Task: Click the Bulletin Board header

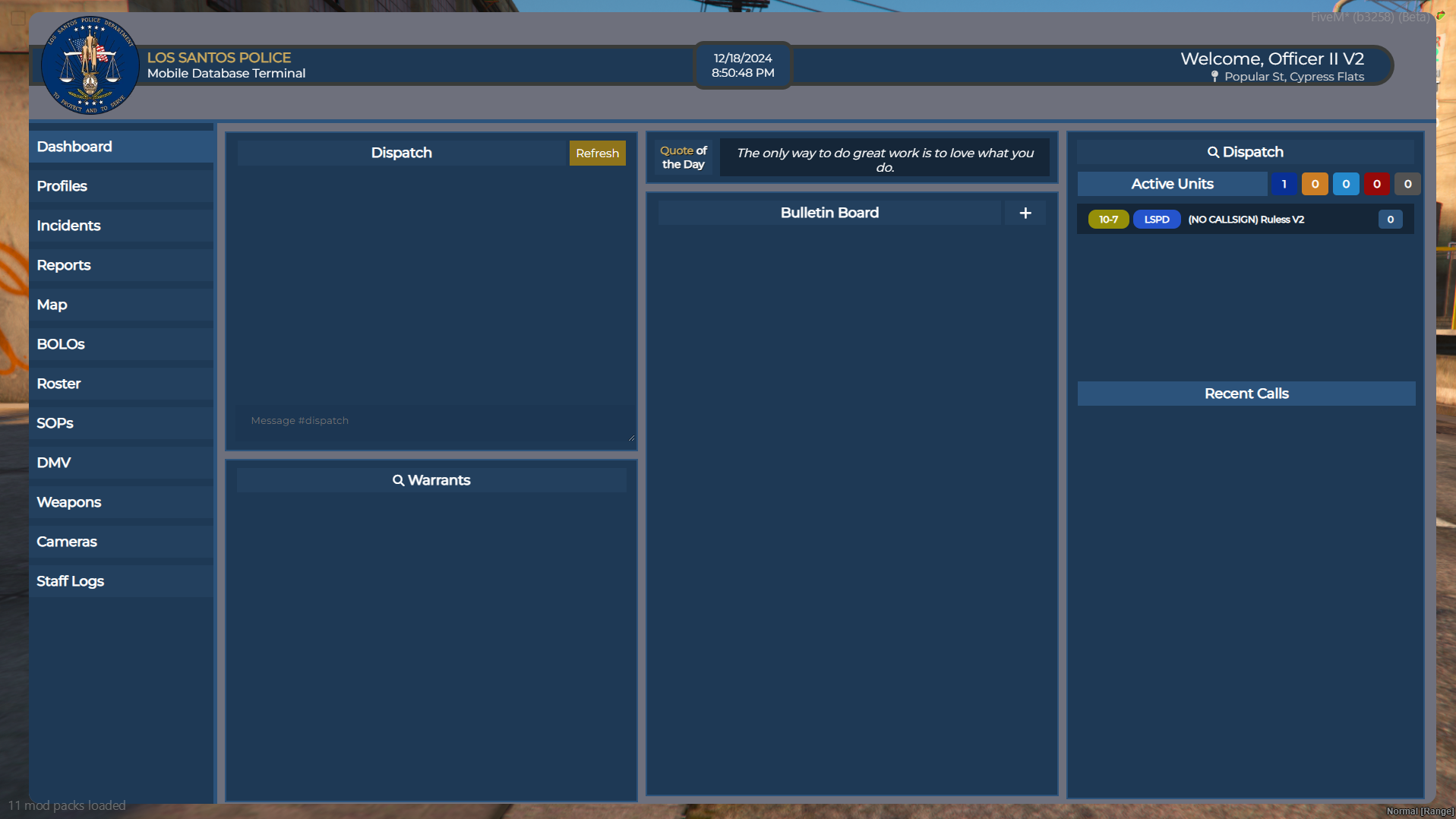Action: tap(829, 213)
